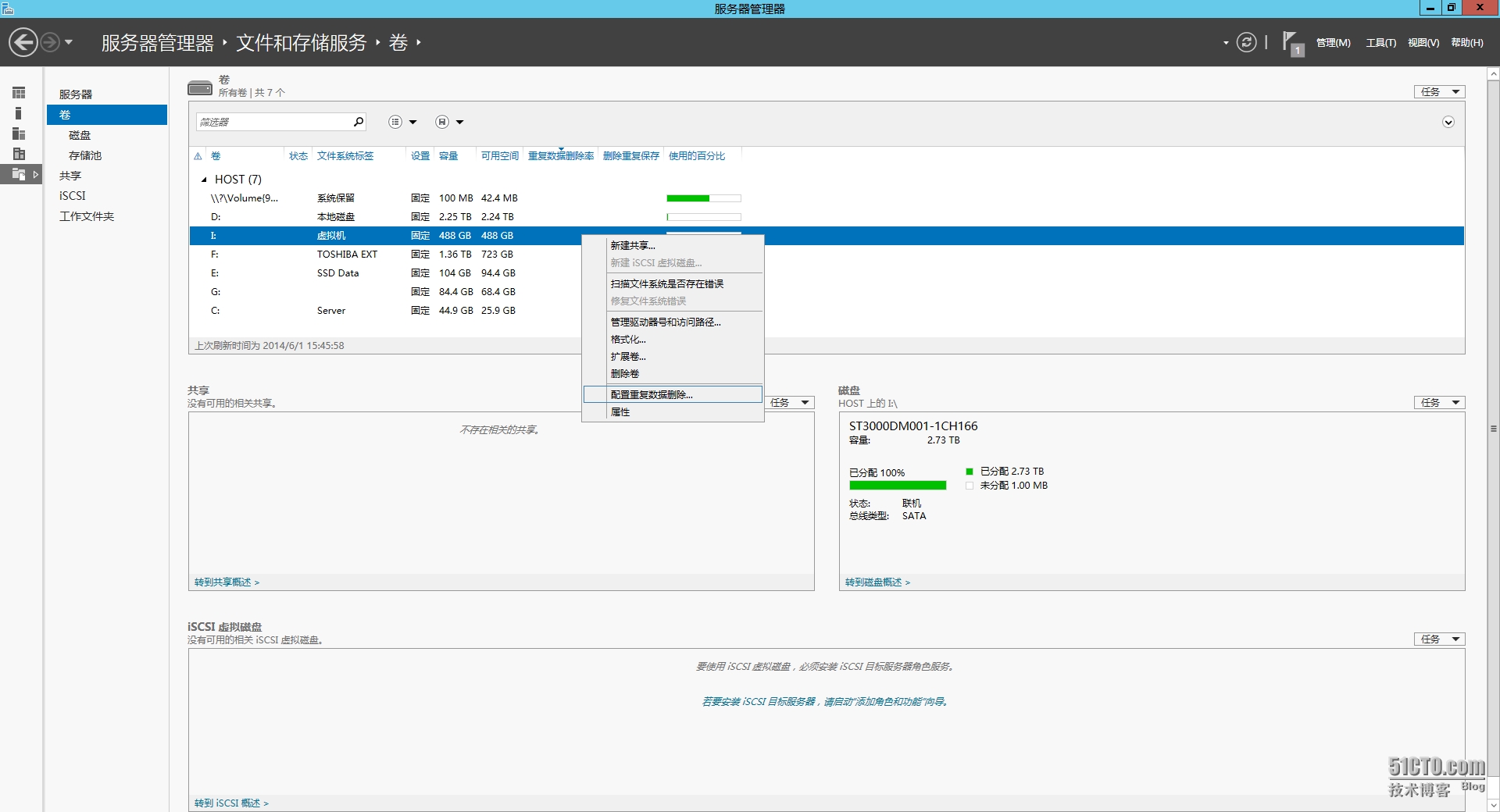1500x812 pixels.
Task: Open iSCSI in the navigation pane
Action: point(73,196)
